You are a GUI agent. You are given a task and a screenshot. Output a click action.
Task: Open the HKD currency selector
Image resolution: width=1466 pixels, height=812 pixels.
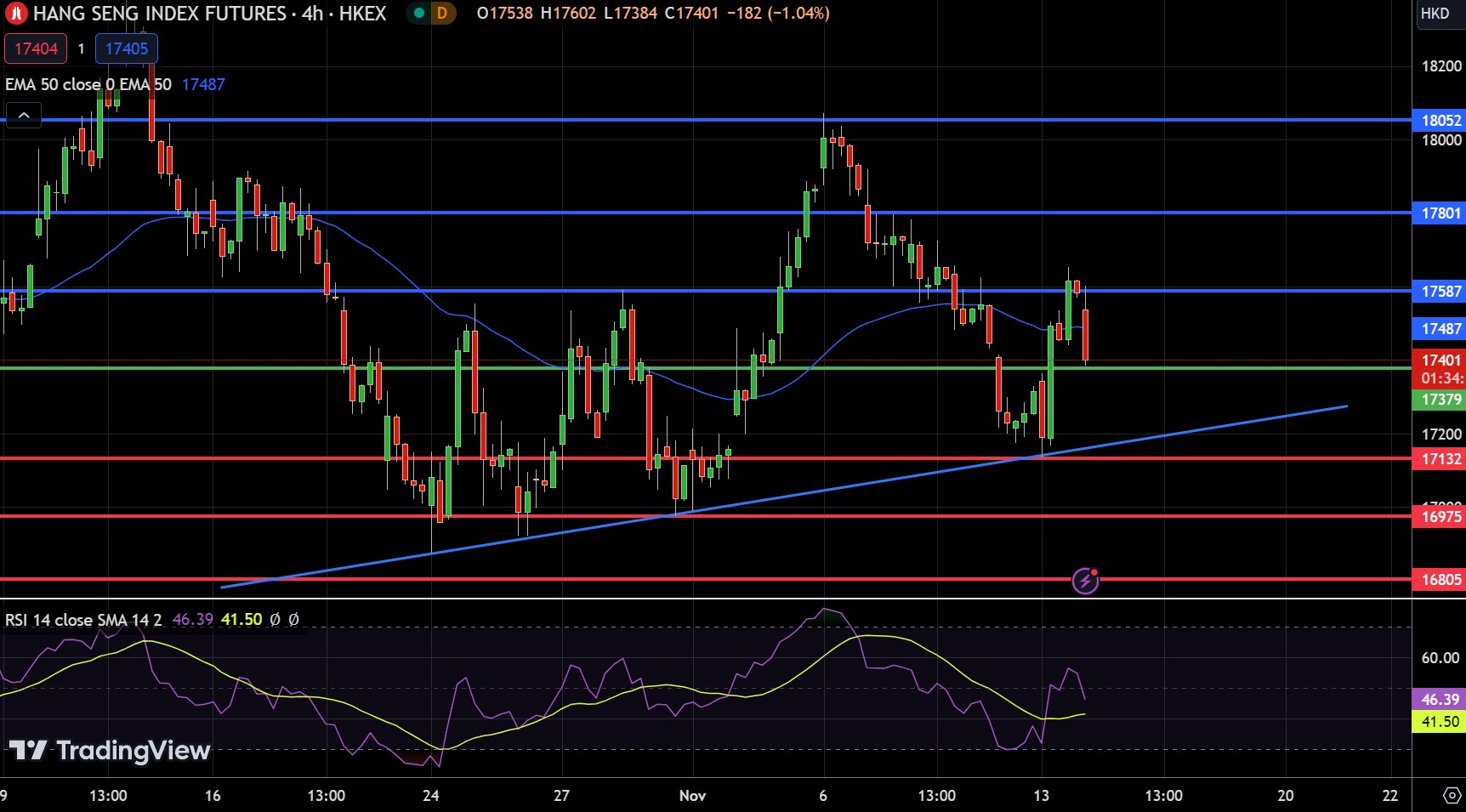coord(1435,14)
